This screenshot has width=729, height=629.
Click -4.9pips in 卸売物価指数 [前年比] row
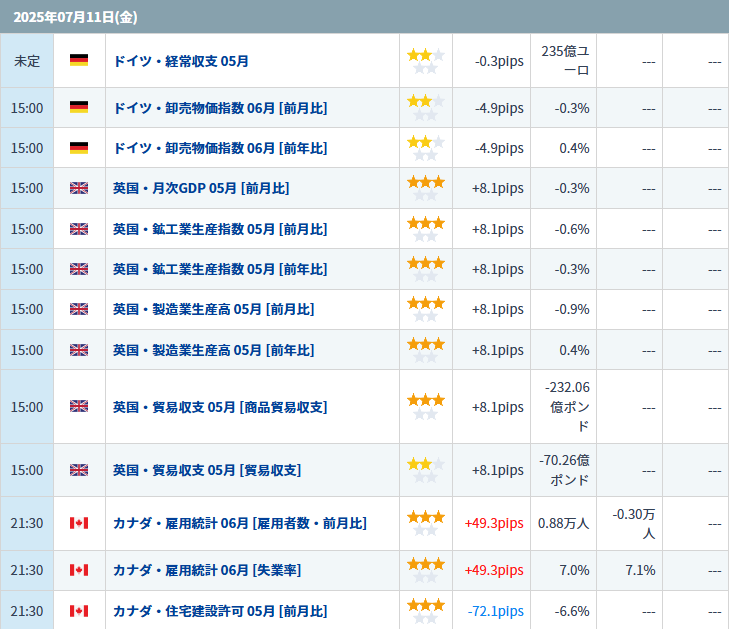(499, 148)
